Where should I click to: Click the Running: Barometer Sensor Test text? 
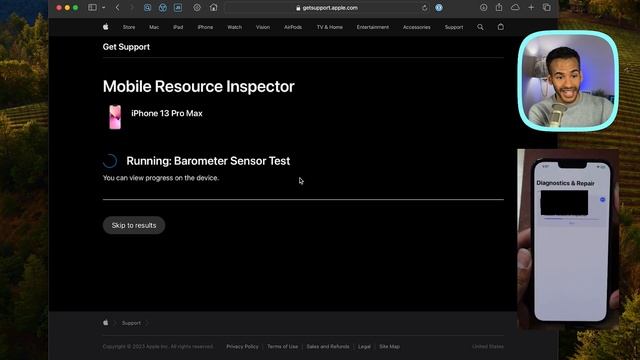pos(208,161)
